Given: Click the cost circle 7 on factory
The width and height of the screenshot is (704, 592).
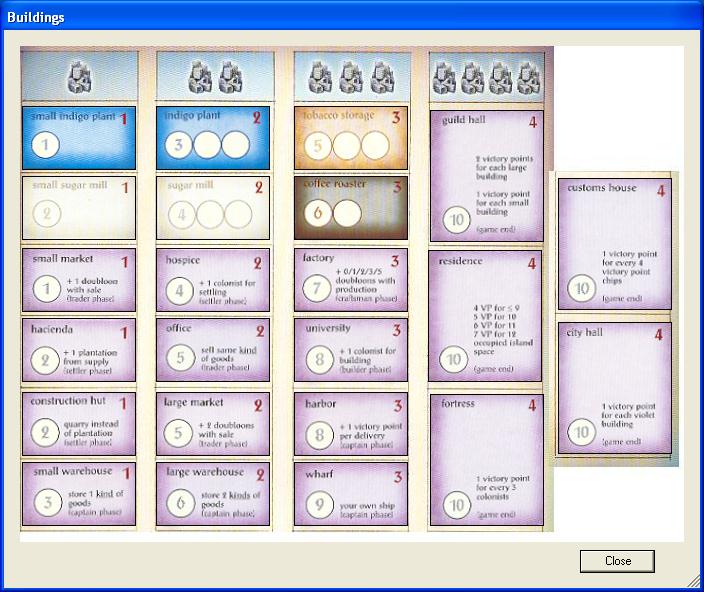Looking at the screenshot, I should pos(317,288).
